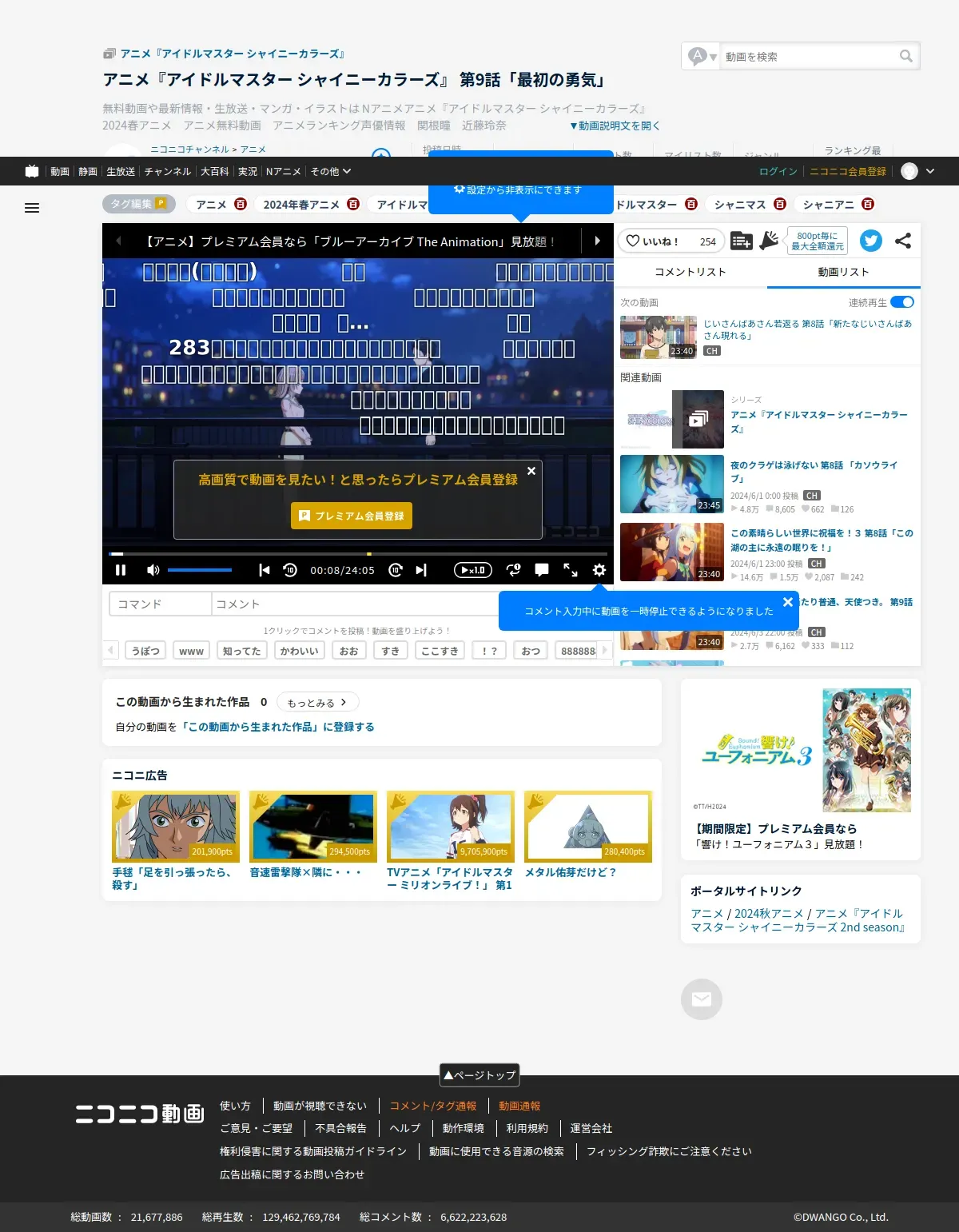Rewind 10 seconds
The width and height of the screenshot is (959, 1232).
coord(290,570)
